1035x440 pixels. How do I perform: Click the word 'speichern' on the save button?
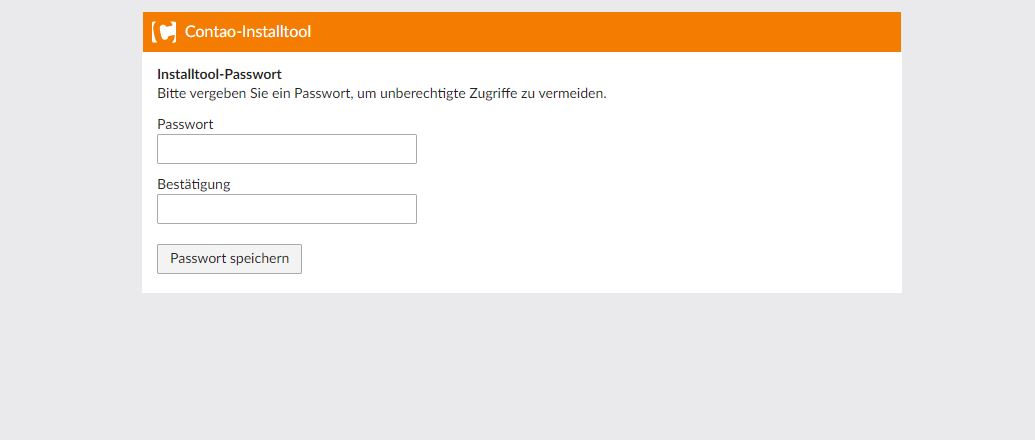pos(259,259)
